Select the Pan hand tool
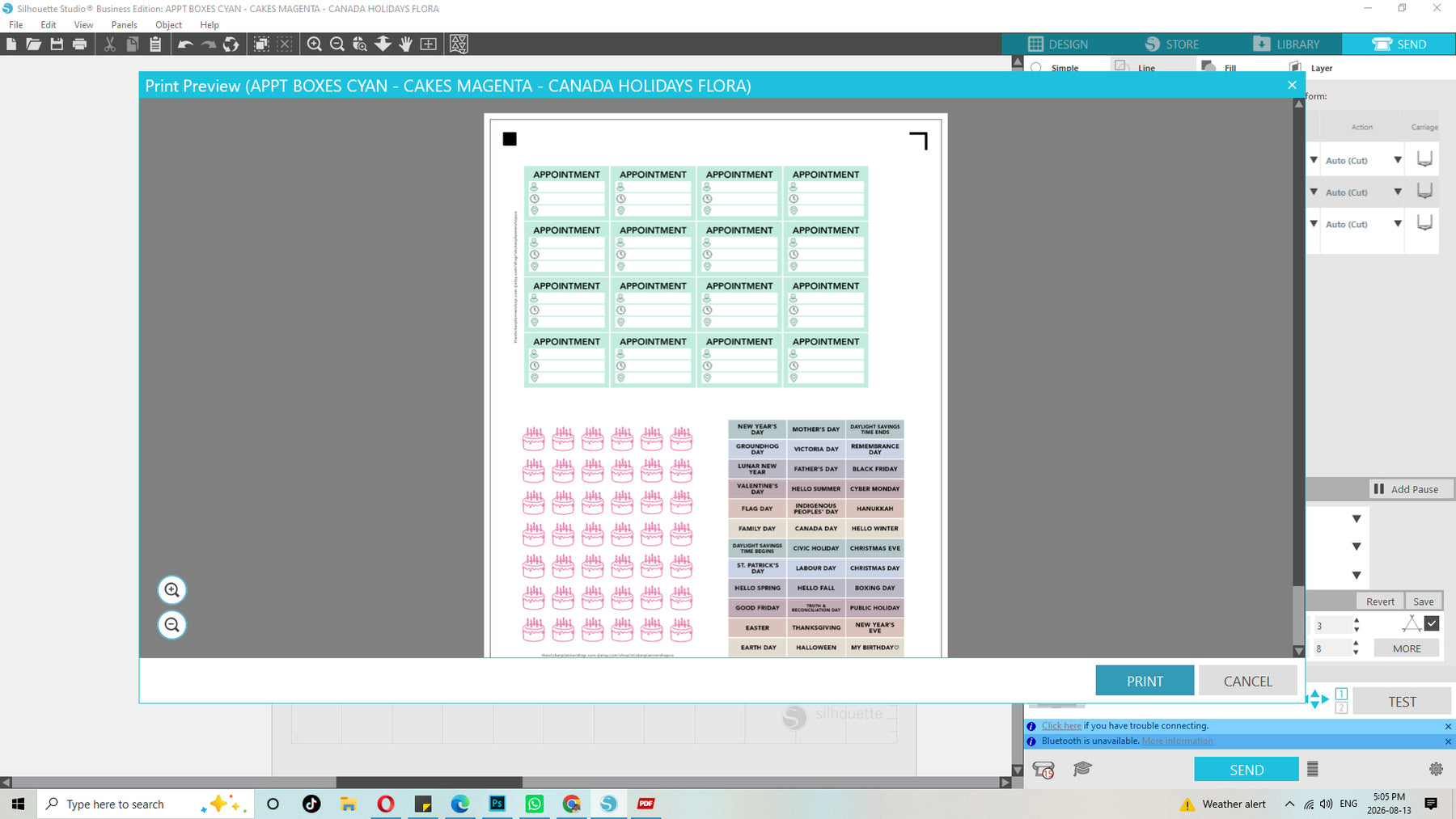1456x819 pixels. click(x=406, y=44)
